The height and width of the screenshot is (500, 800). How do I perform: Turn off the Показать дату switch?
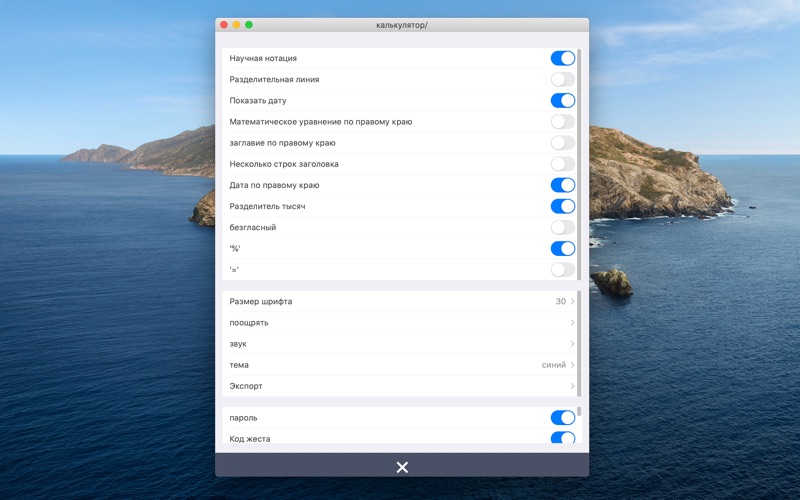(x=563, y=101)
